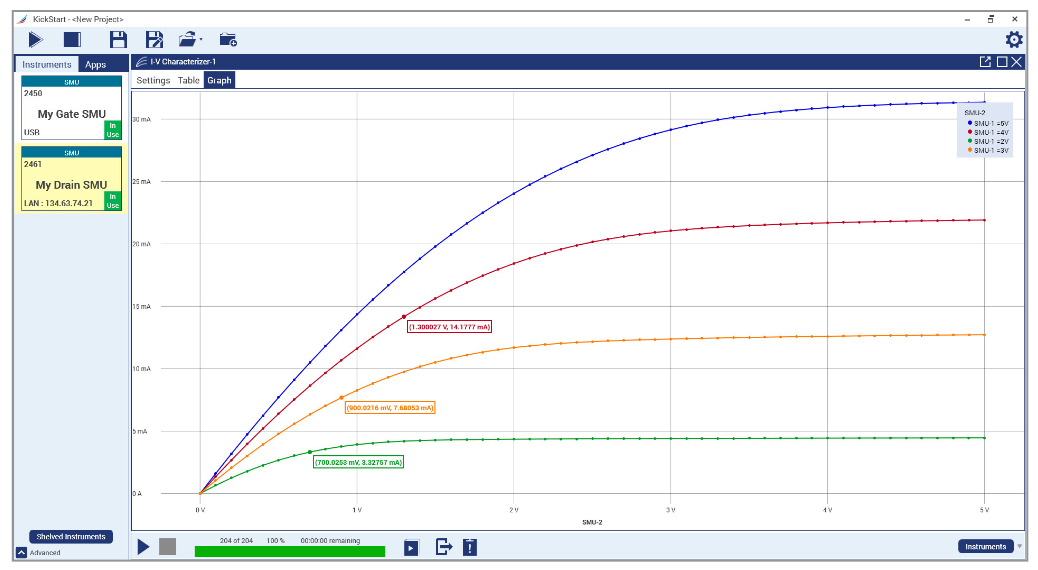Select the My Gate SMU 2450 instrument card
Image resolution: width=1038 pixels, height=570 pixels.
tap(71, 107)
